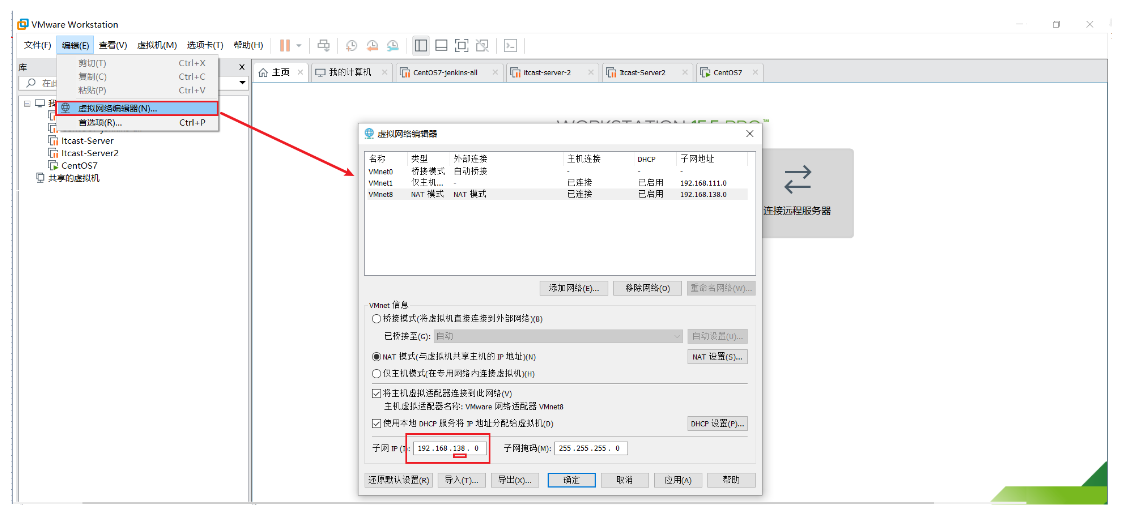Switch to the CentOS7-jenkins-all tab
Image resolution: width=1124 pixels, height=519 pixels.
(444, 72)
